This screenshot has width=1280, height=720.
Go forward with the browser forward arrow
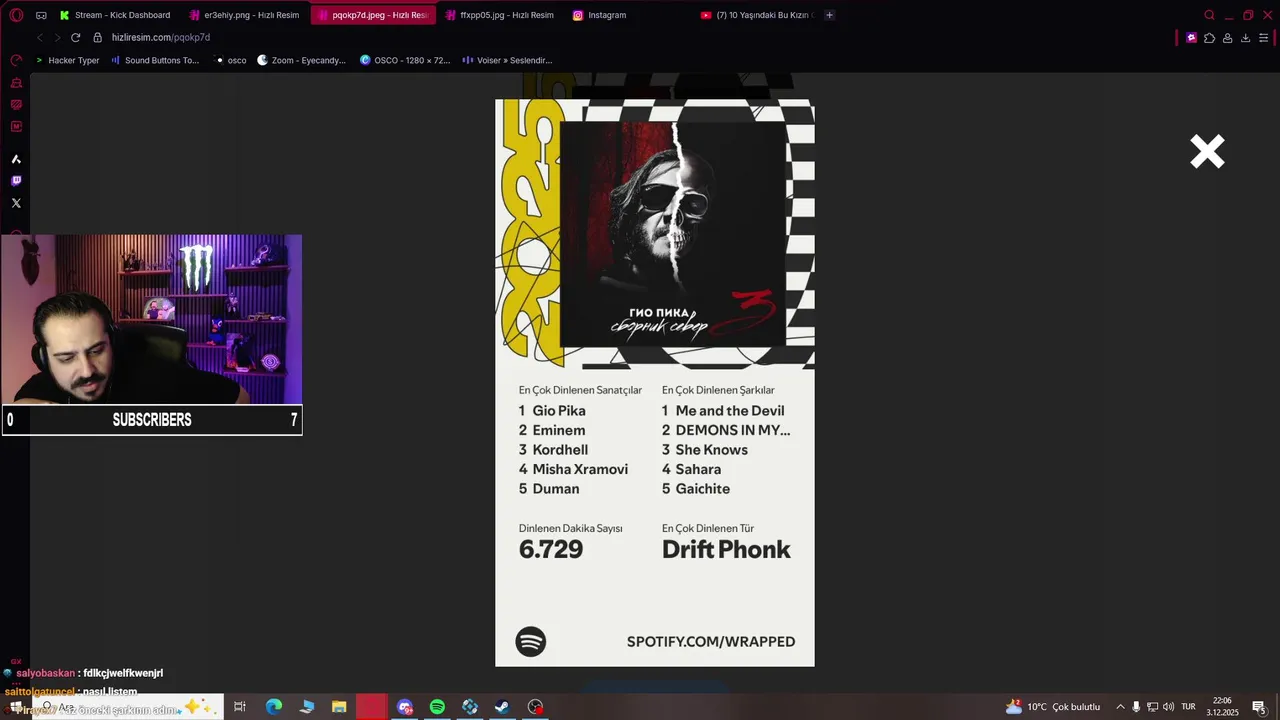(x=57, y=37)
